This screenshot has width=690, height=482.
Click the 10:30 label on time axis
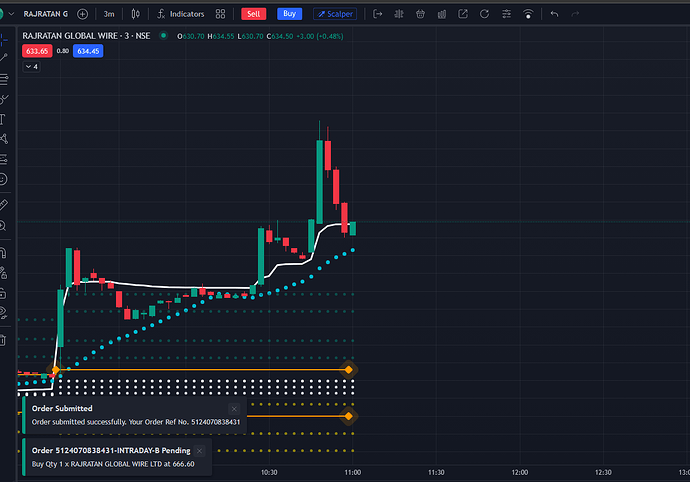269,472
